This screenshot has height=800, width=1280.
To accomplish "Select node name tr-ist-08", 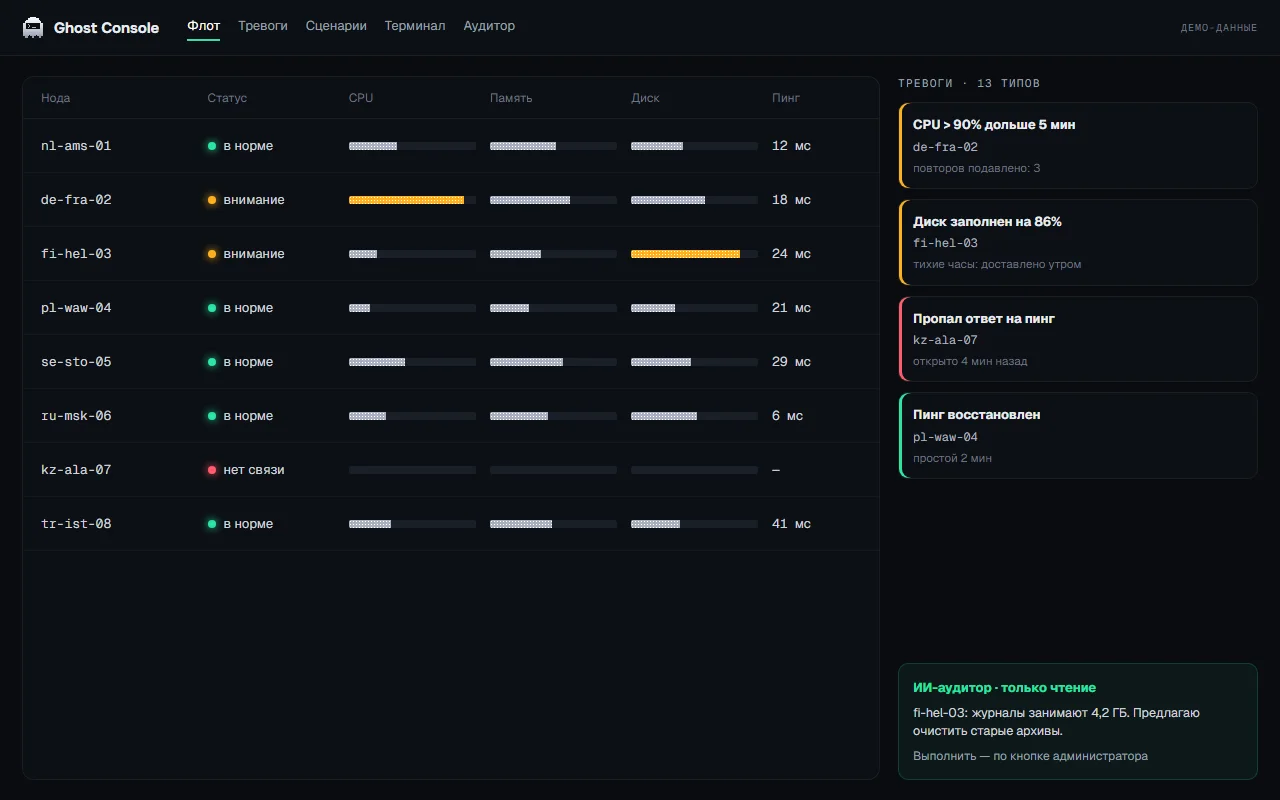I will [76, 524].
